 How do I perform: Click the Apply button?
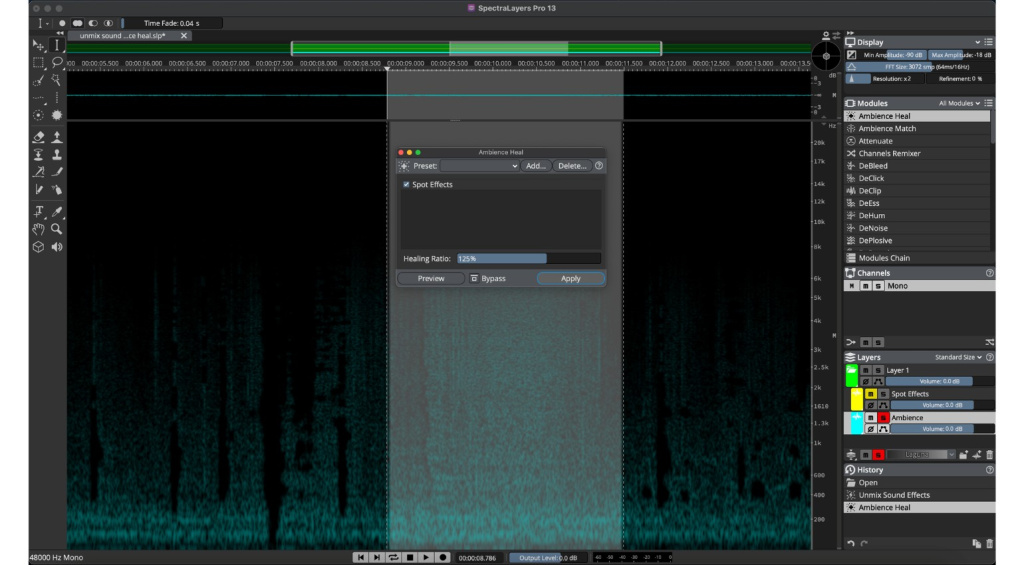pyautogui.click(x=571, y=278)
